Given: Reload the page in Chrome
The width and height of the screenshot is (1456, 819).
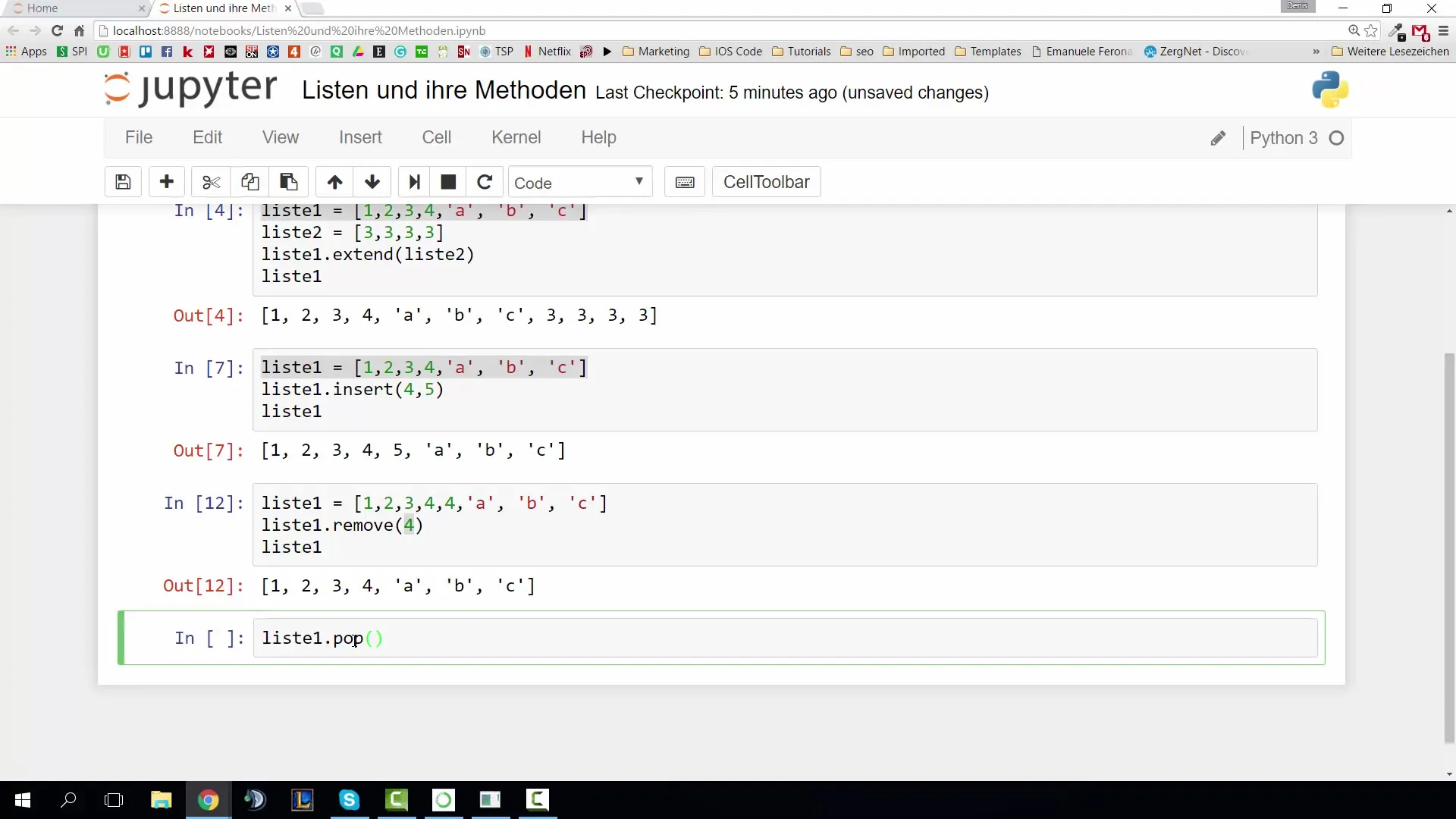Looking at the screenshot, I should coord(57,30).
